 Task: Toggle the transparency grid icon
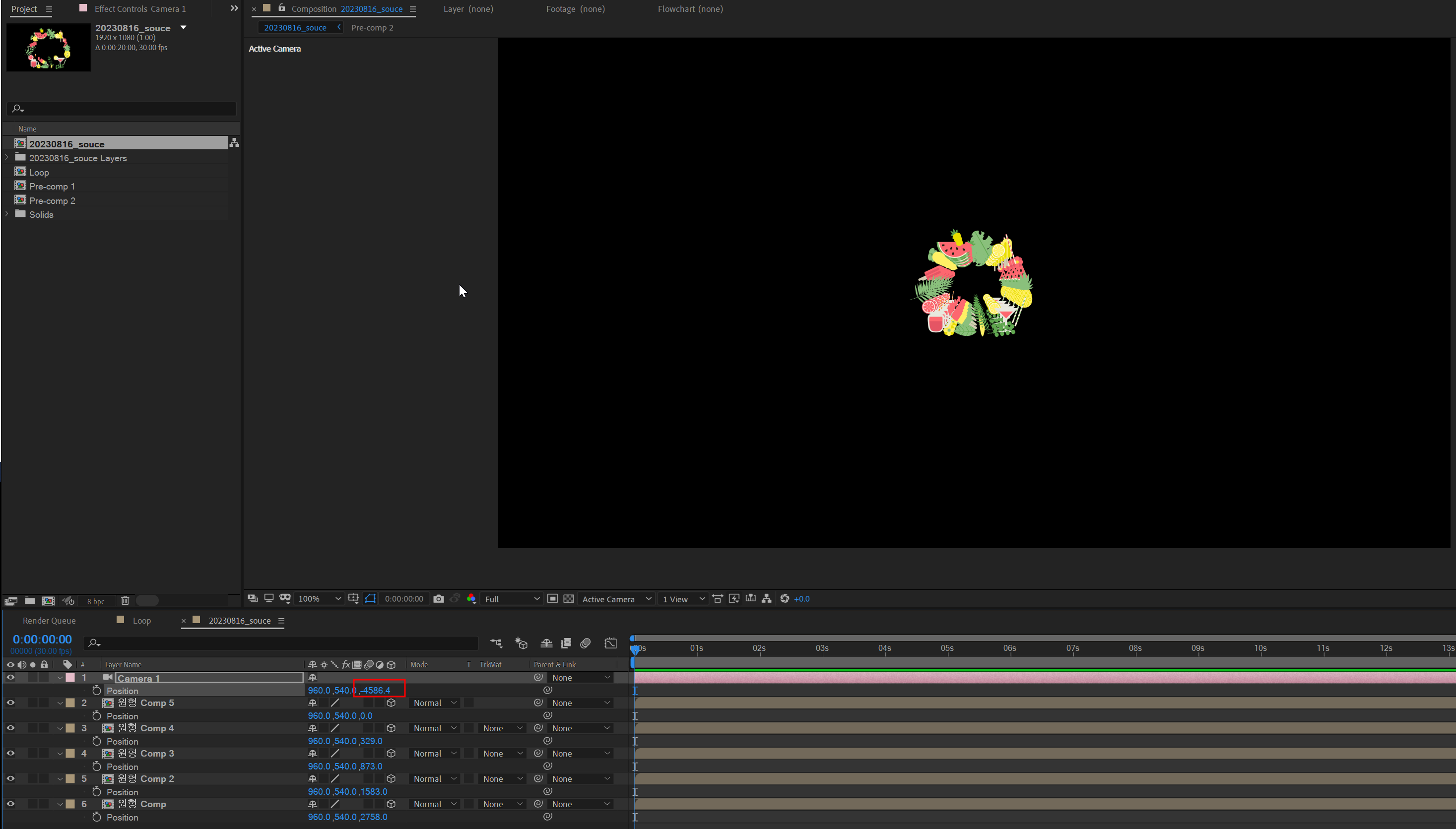pyautogui.click(x=568, y=598)
